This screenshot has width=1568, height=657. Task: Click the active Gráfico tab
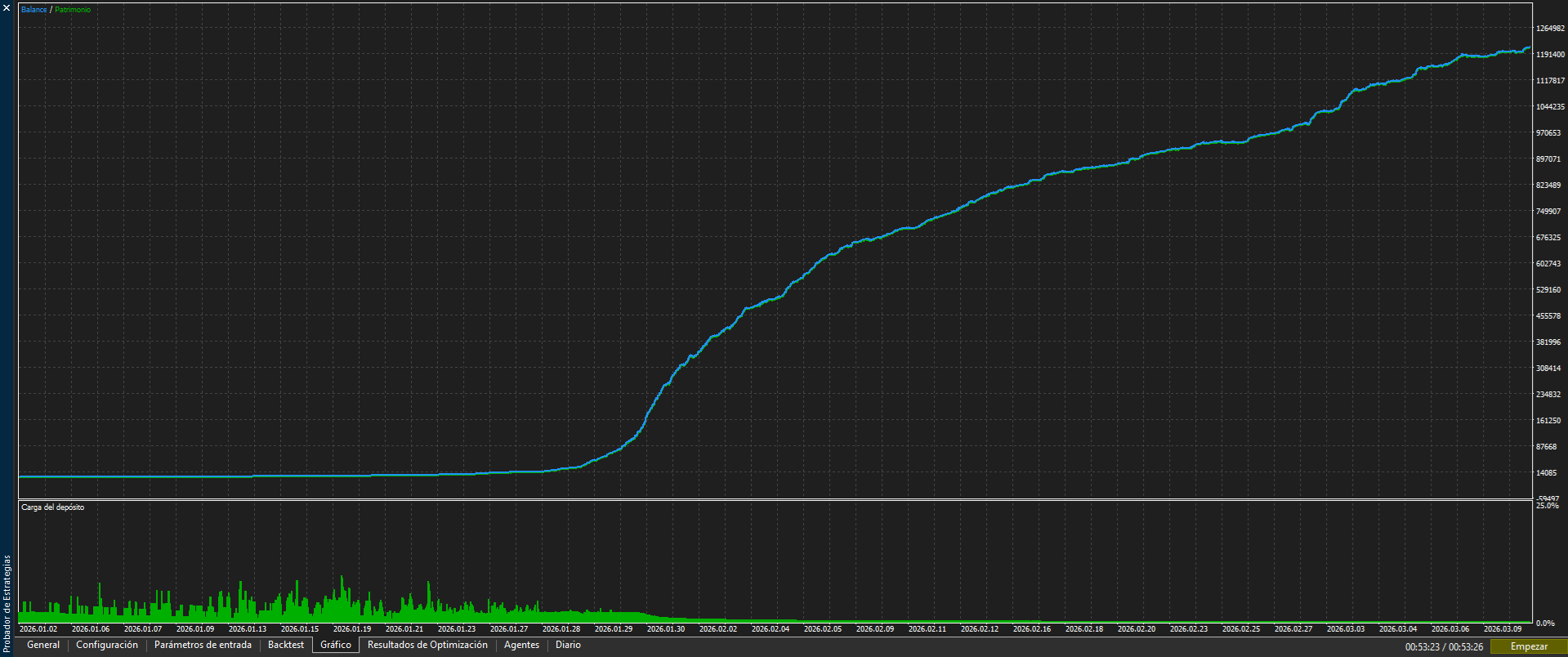point(336,646)
